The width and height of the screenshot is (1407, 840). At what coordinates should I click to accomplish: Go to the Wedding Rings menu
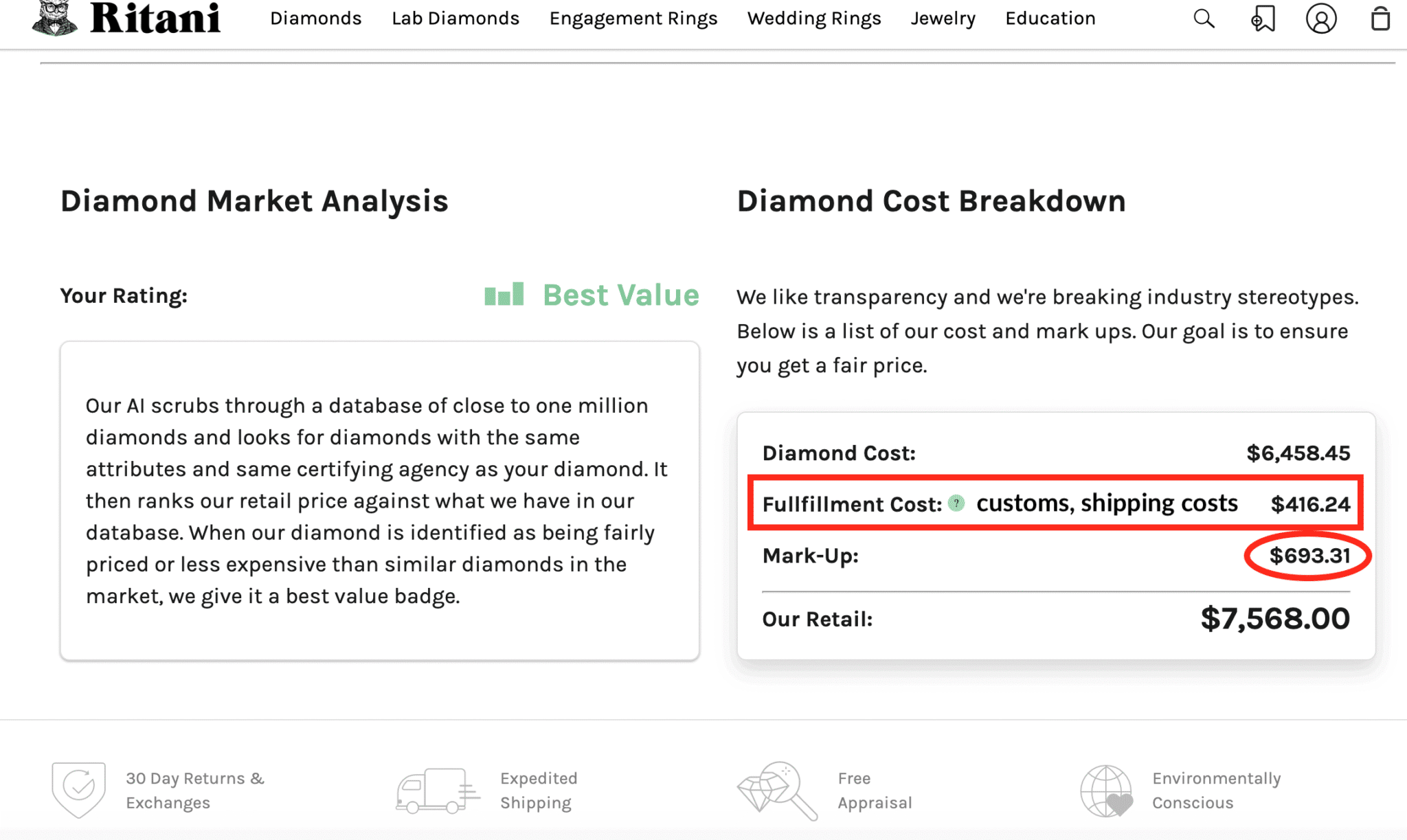[814, 19]
